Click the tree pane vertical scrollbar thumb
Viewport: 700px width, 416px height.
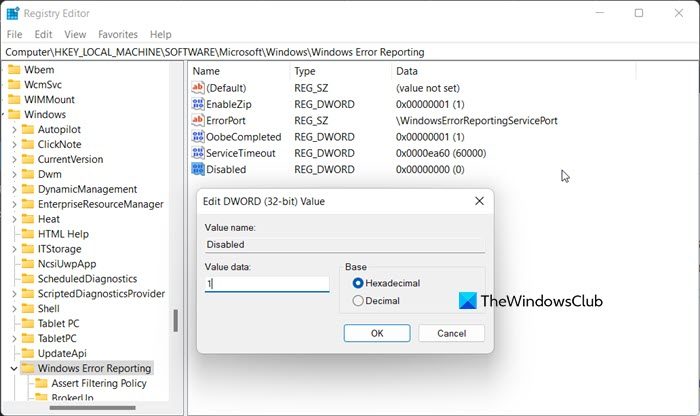(x=175, y=320)
